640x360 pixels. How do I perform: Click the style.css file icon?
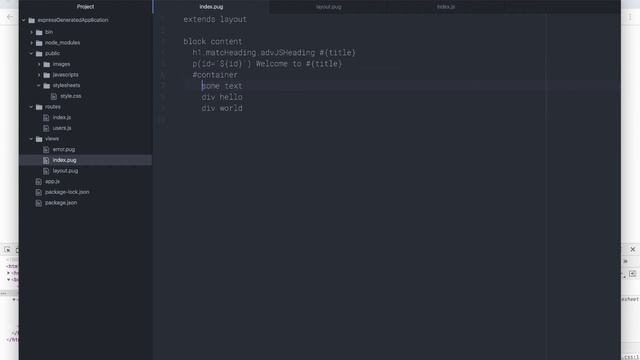54,96
